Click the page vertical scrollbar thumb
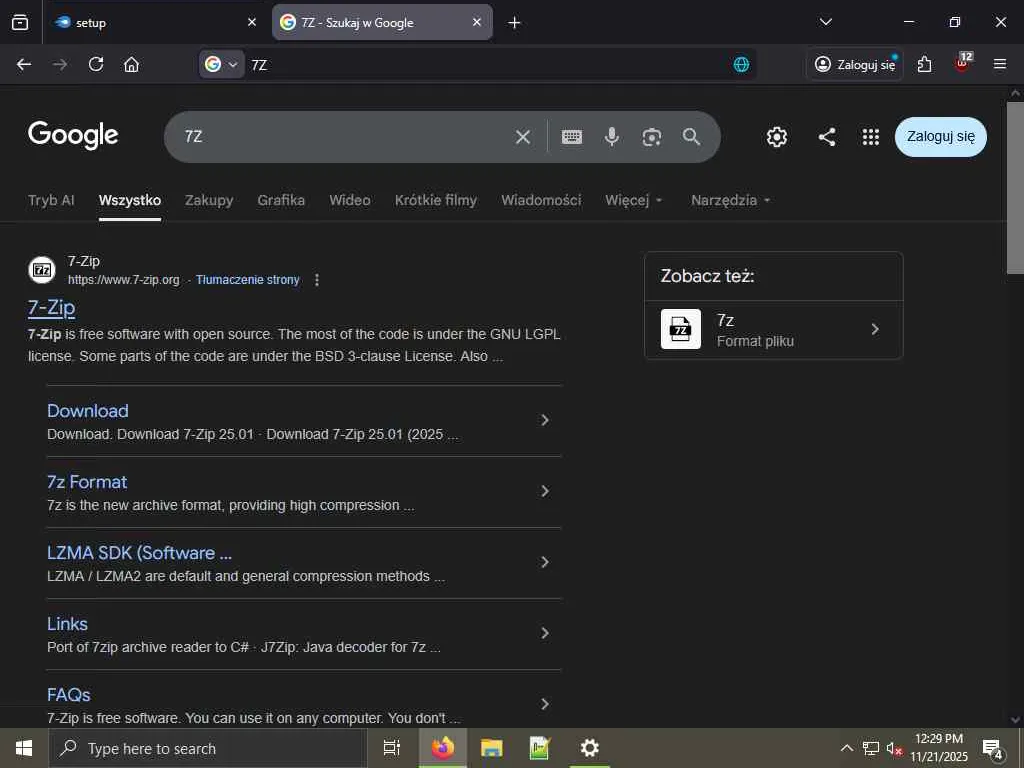 (1015, 187)
